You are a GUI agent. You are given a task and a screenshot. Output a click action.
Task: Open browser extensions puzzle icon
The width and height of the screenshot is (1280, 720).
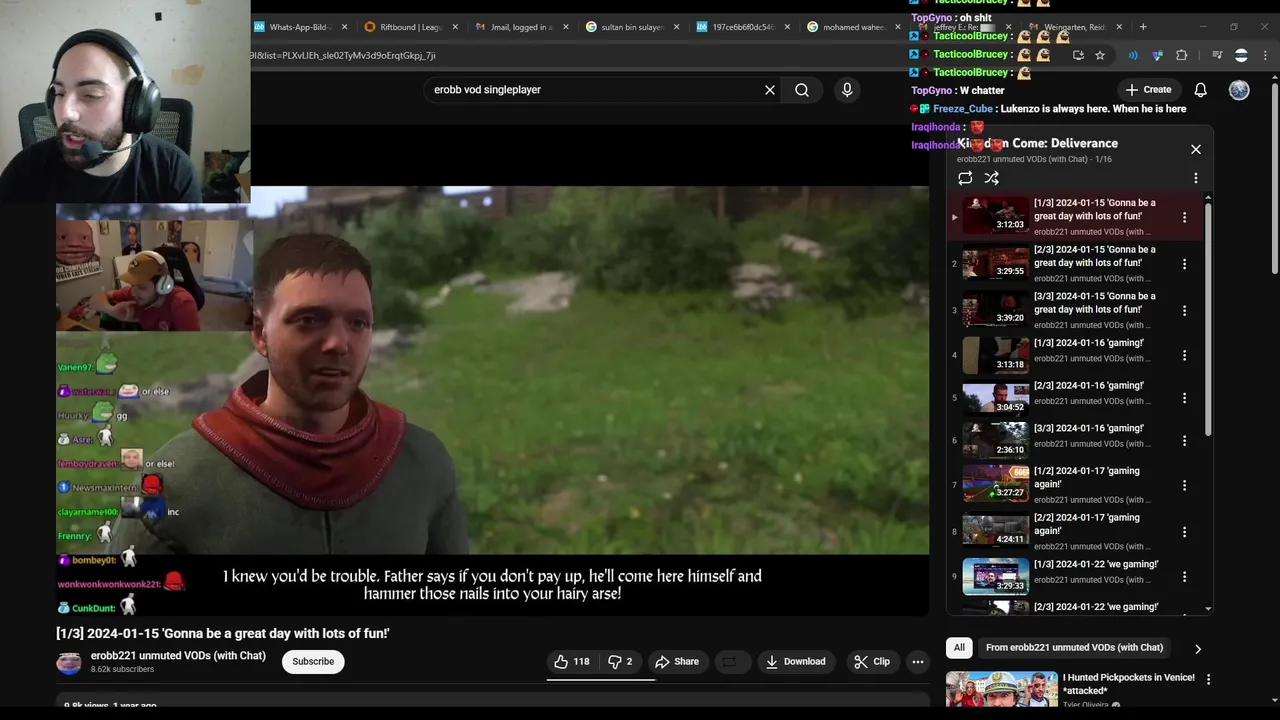pos(1181,55)
